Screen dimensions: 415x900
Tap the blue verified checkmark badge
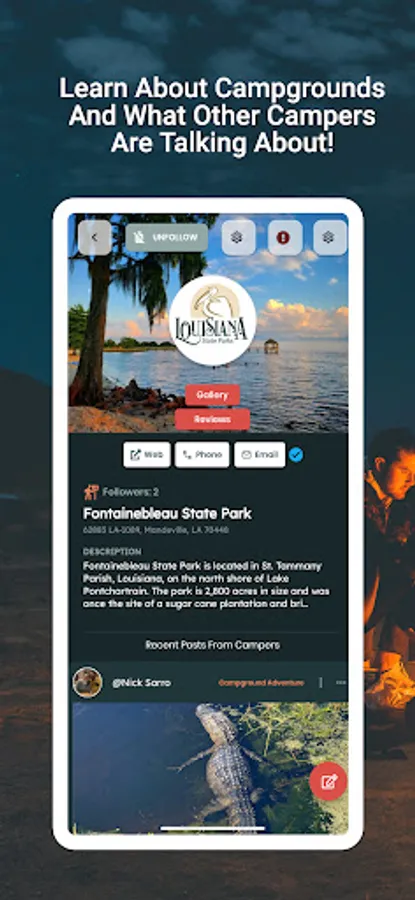click(x=296, y=455)
